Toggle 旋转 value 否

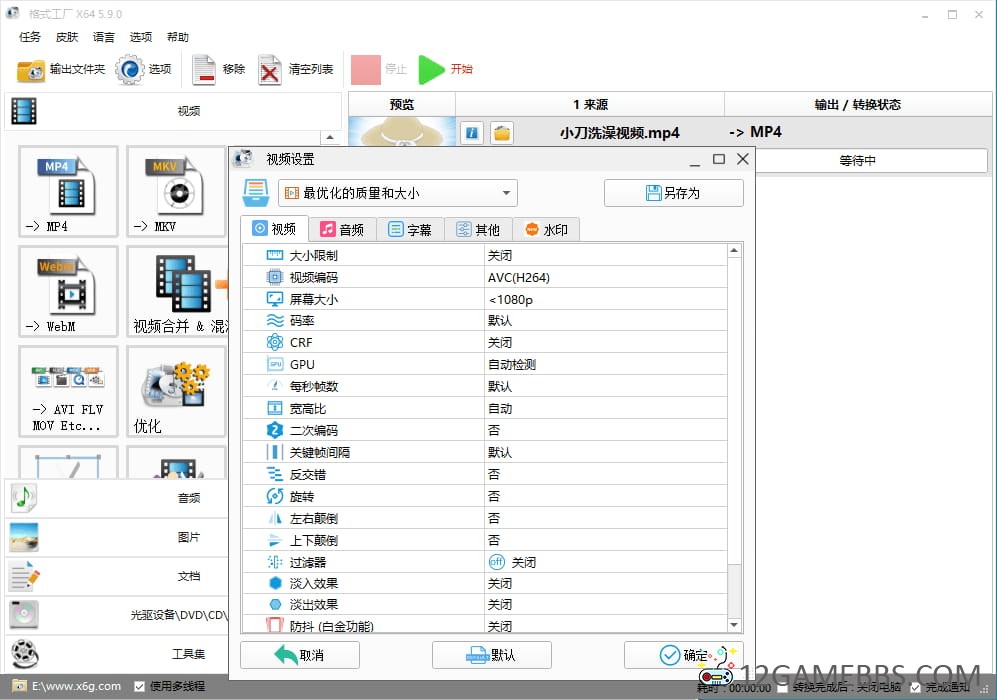606,496
